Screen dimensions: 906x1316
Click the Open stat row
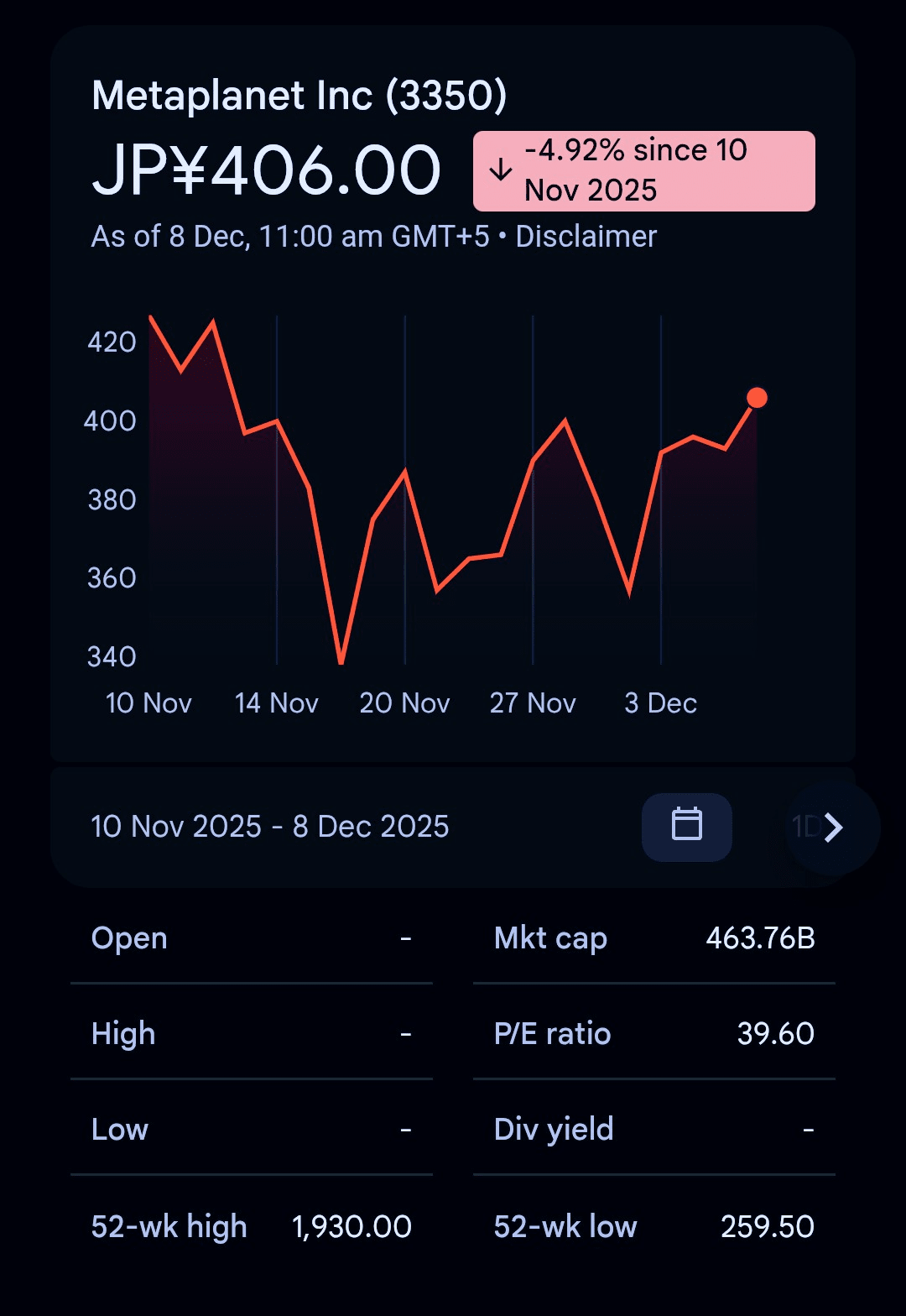(x=252, y=938)
